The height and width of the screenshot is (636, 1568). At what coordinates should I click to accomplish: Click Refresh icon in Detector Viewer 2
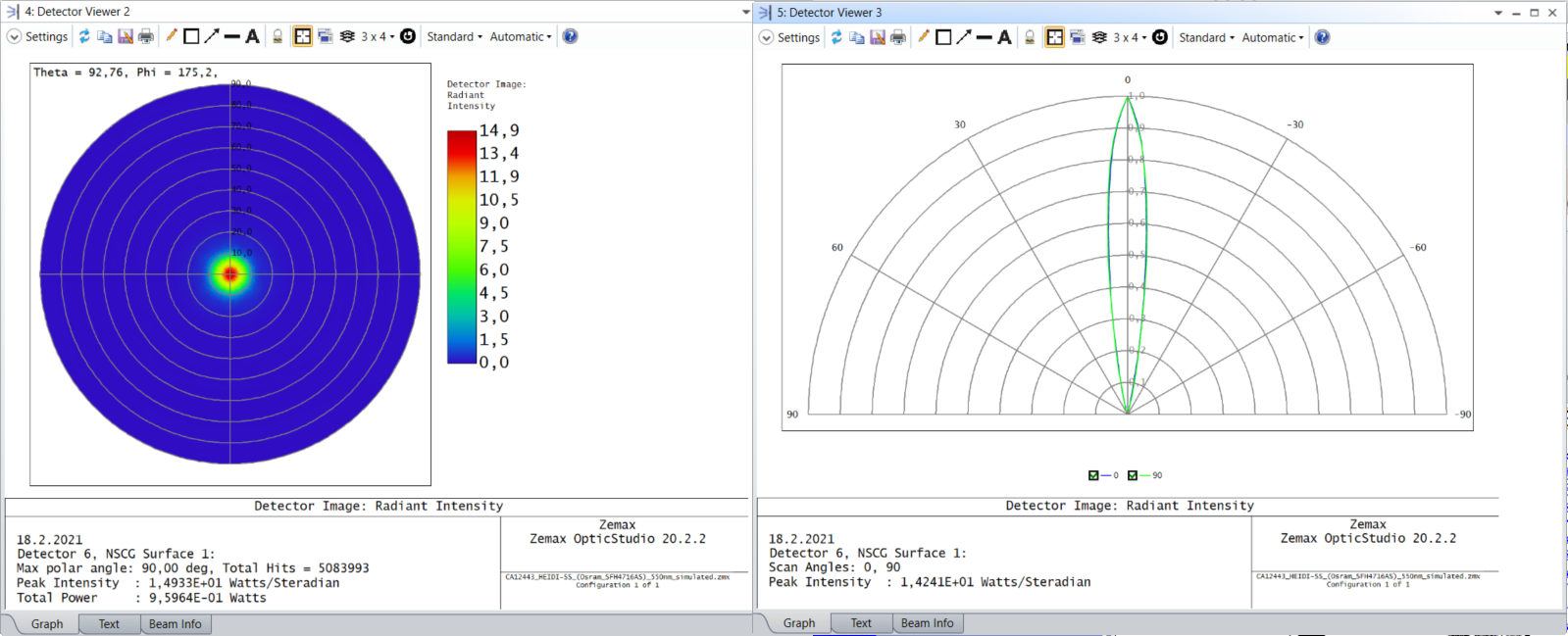pos(84,36)
